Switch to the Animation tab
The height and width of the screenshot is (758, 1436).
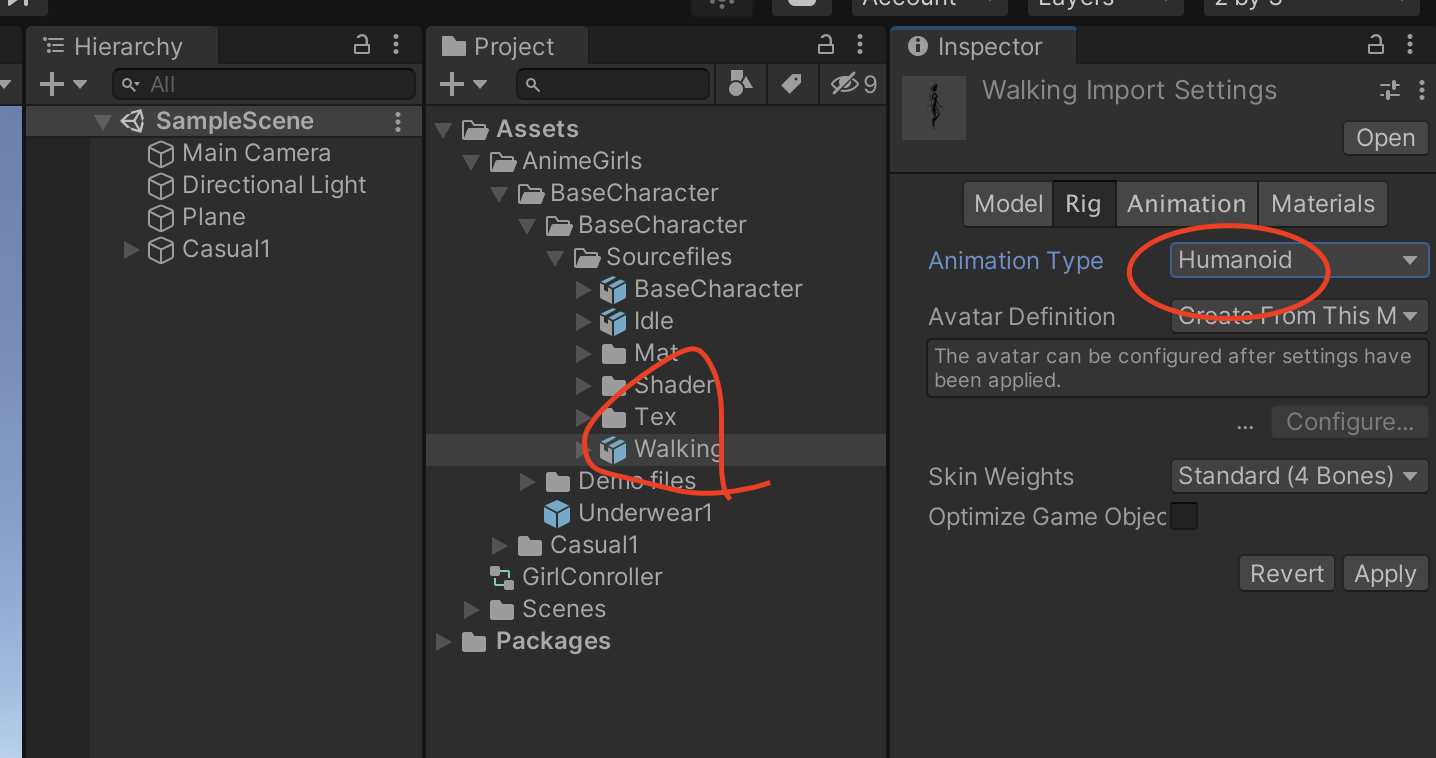pos(1187,204)
